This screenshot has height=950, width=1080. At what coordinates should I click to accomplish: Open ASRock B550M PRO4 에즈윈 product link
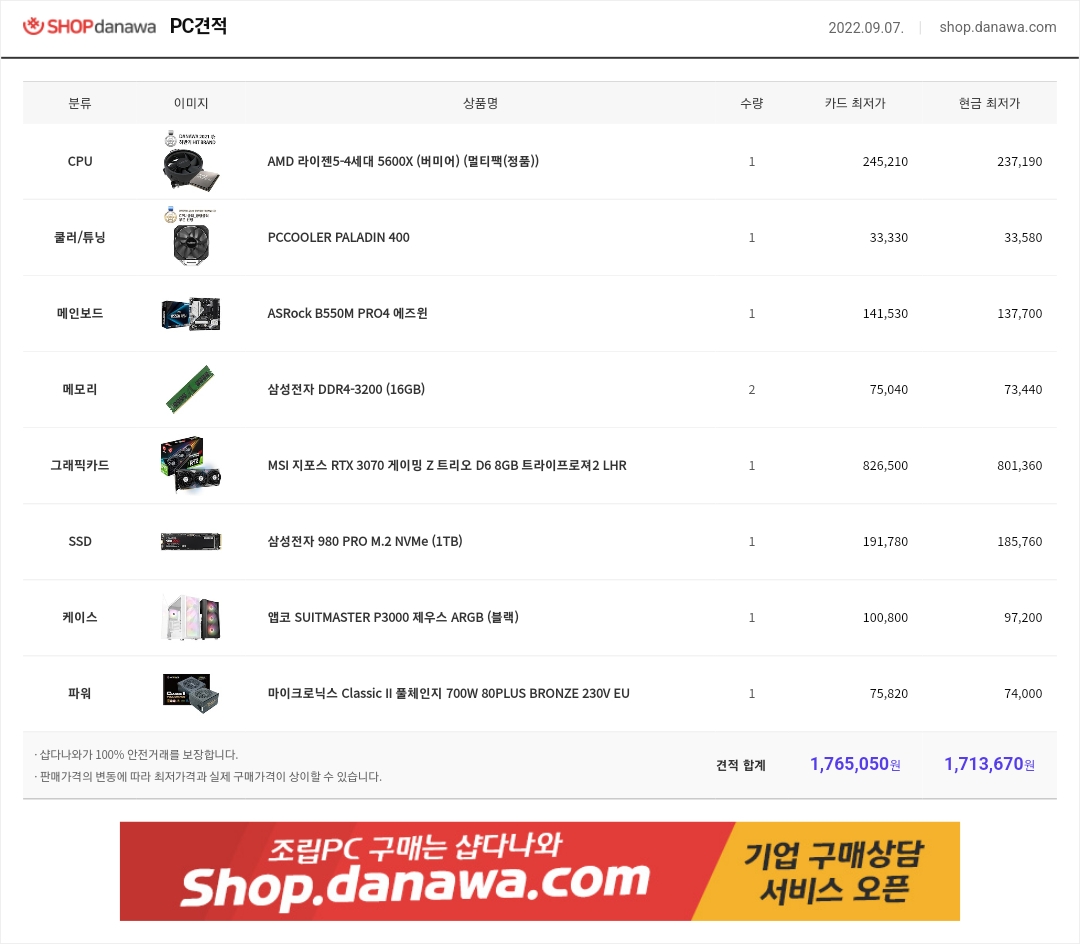[347, 313]
